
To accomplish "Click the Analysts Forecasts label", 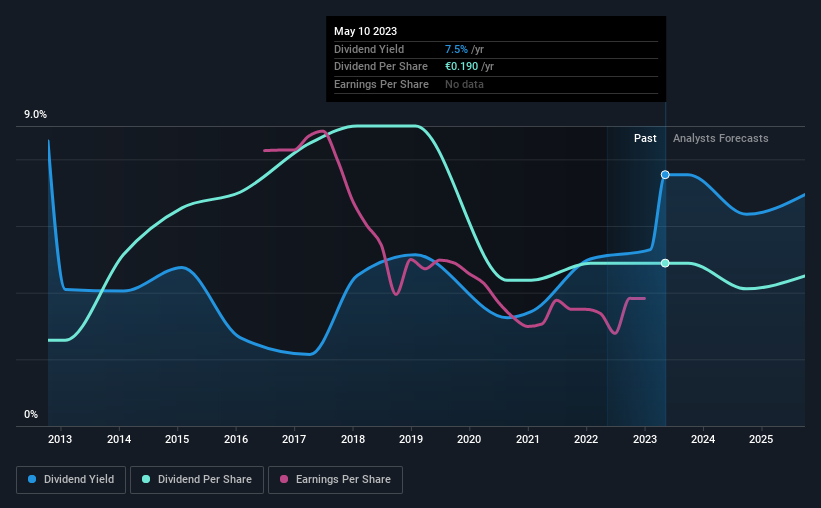I will point(720,138).
